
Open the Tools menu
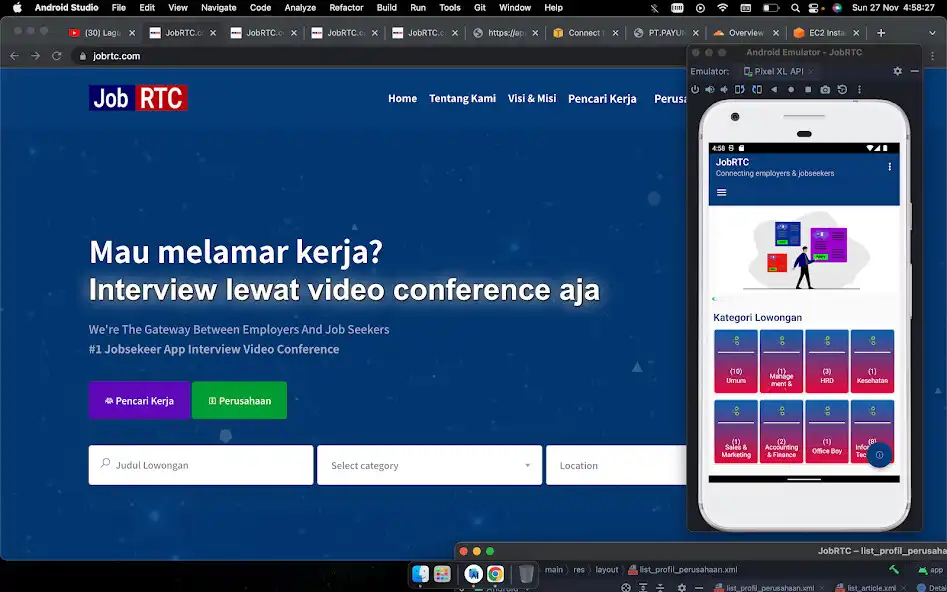(450, 8)
